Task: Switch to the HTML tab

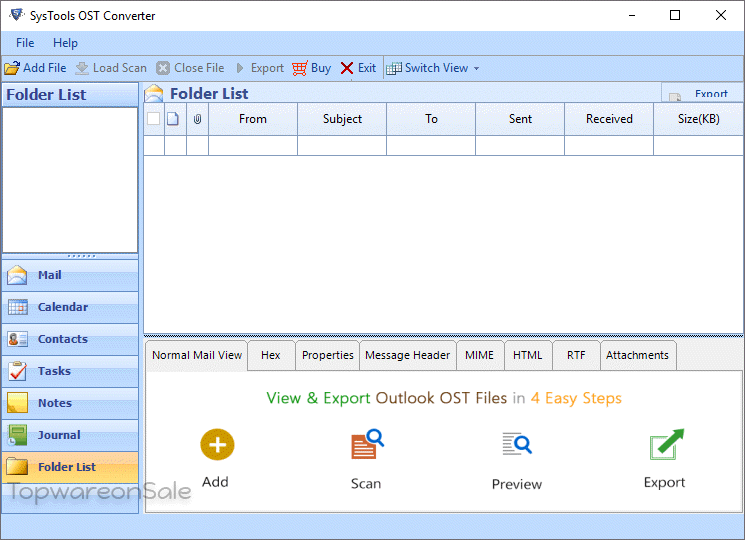Action: 528,355
